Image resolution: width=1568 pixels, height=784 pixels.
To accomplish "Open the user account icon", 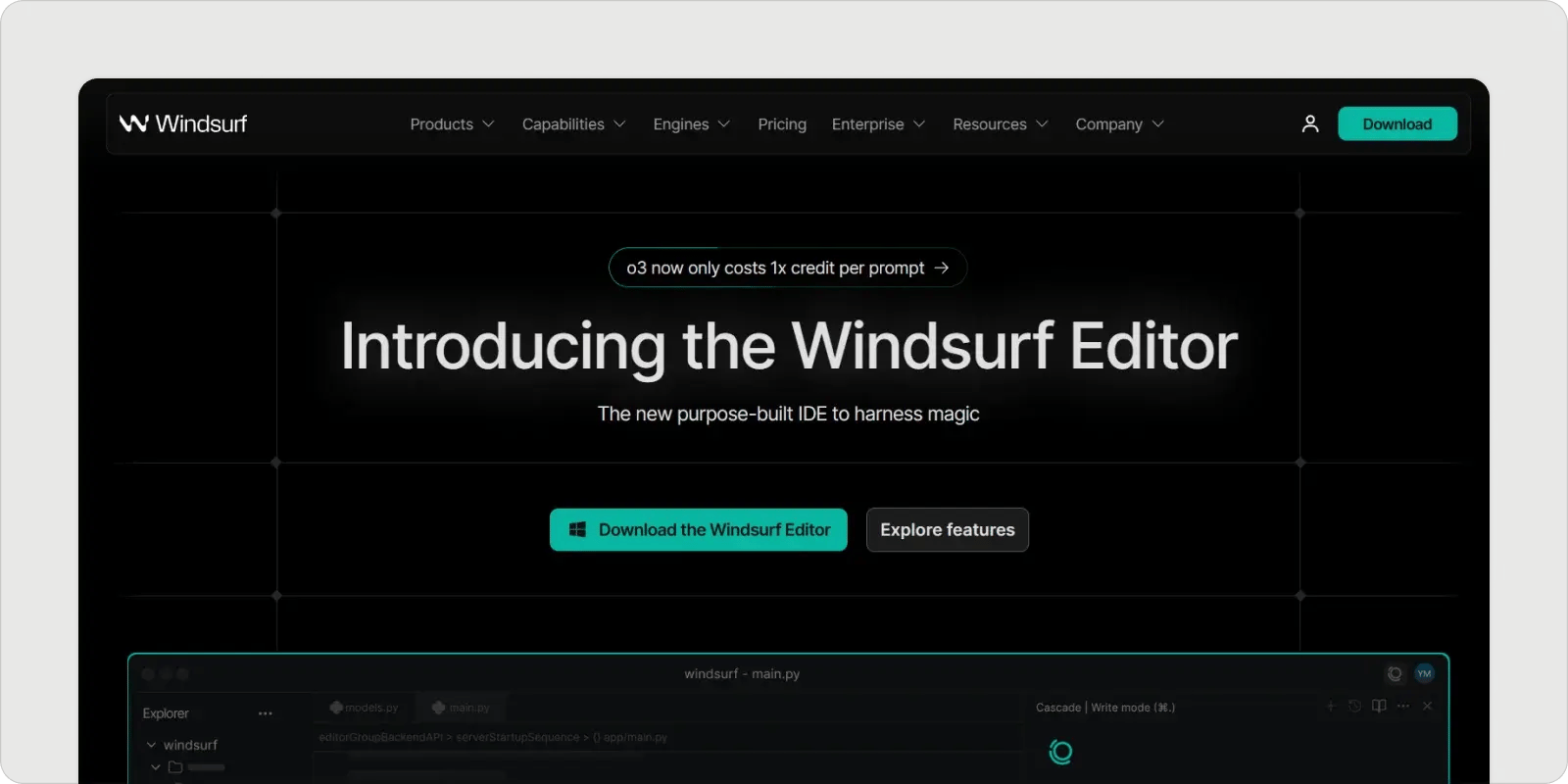I will click(1310, 123).
